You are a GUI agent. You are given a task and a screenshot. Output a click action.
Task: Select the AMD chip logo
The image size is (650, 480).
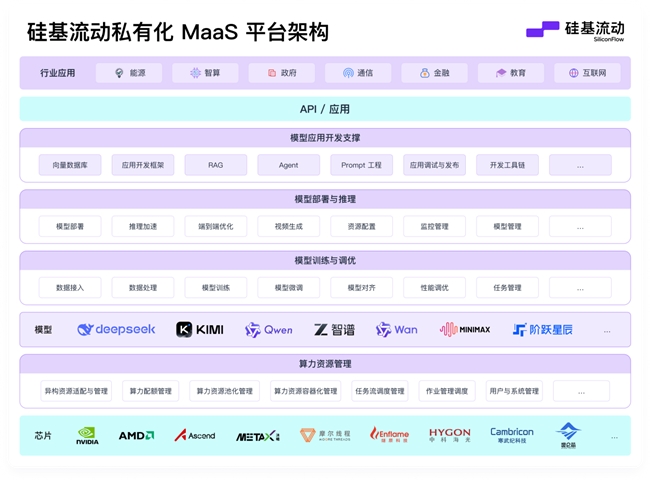pos(136,436)
